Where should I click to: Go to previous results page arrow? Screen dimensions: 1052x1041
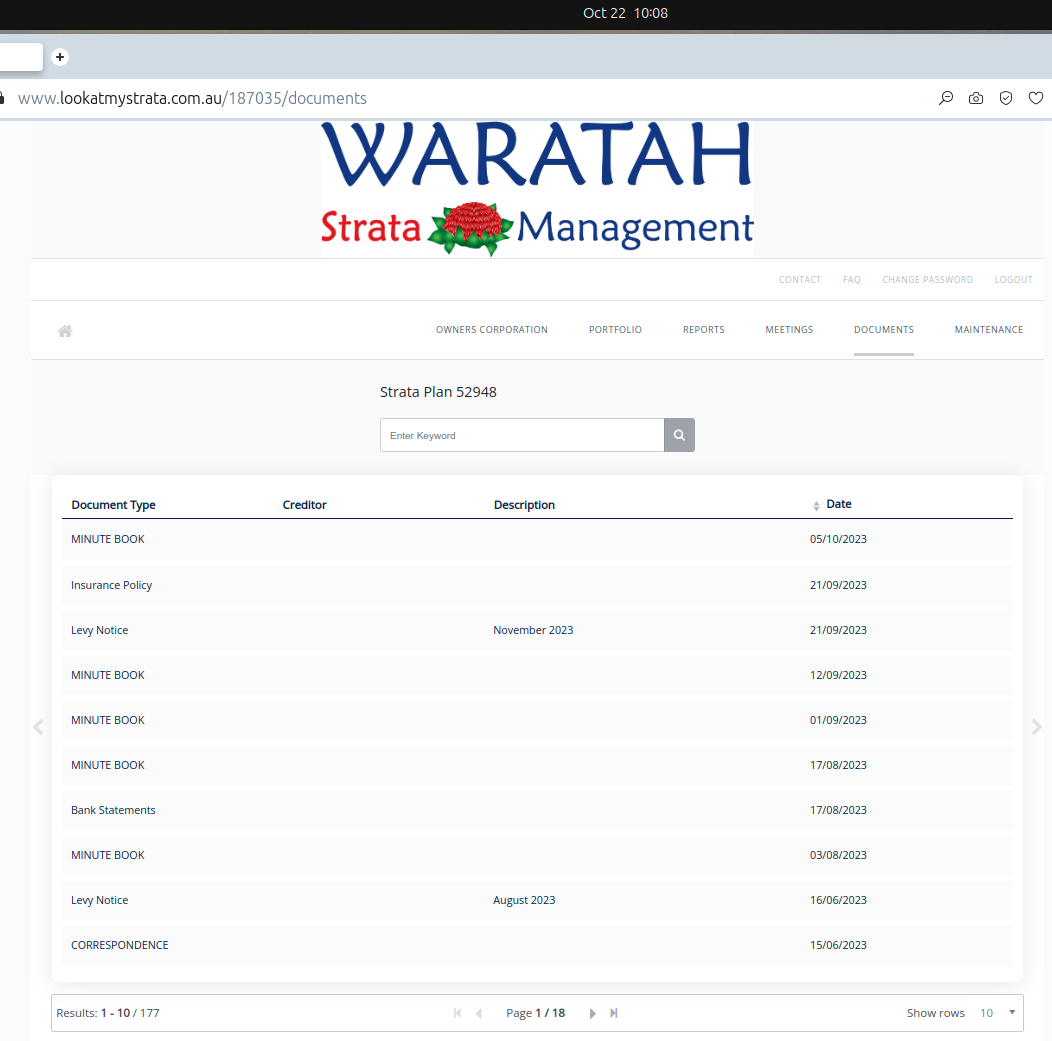pyautogui.click(x=479, y=1013)
